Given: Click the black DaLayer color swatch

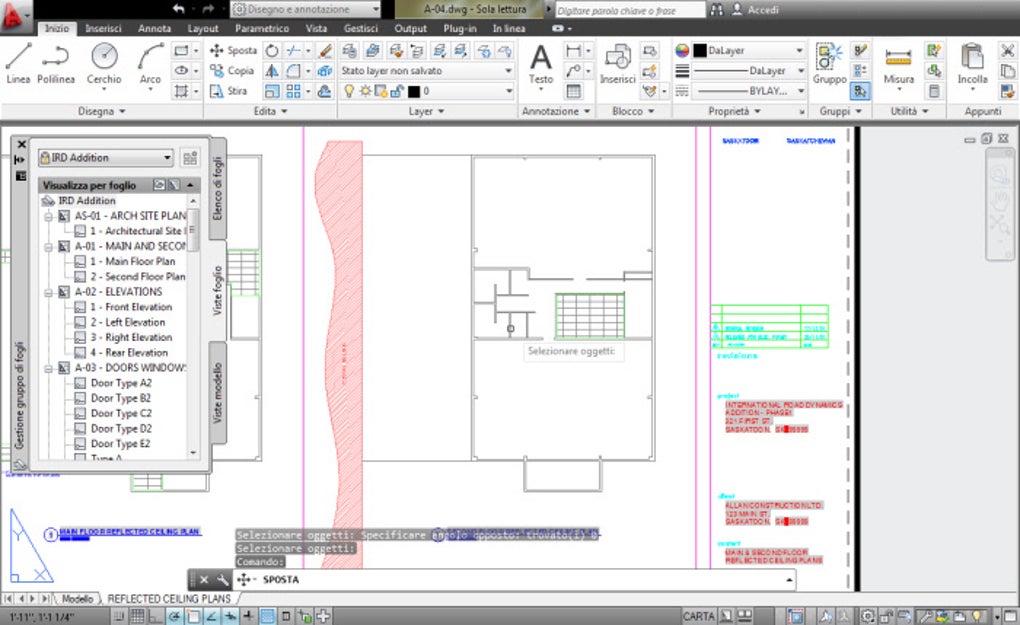Looking at the screenshot, I should (x=700, y=50).
